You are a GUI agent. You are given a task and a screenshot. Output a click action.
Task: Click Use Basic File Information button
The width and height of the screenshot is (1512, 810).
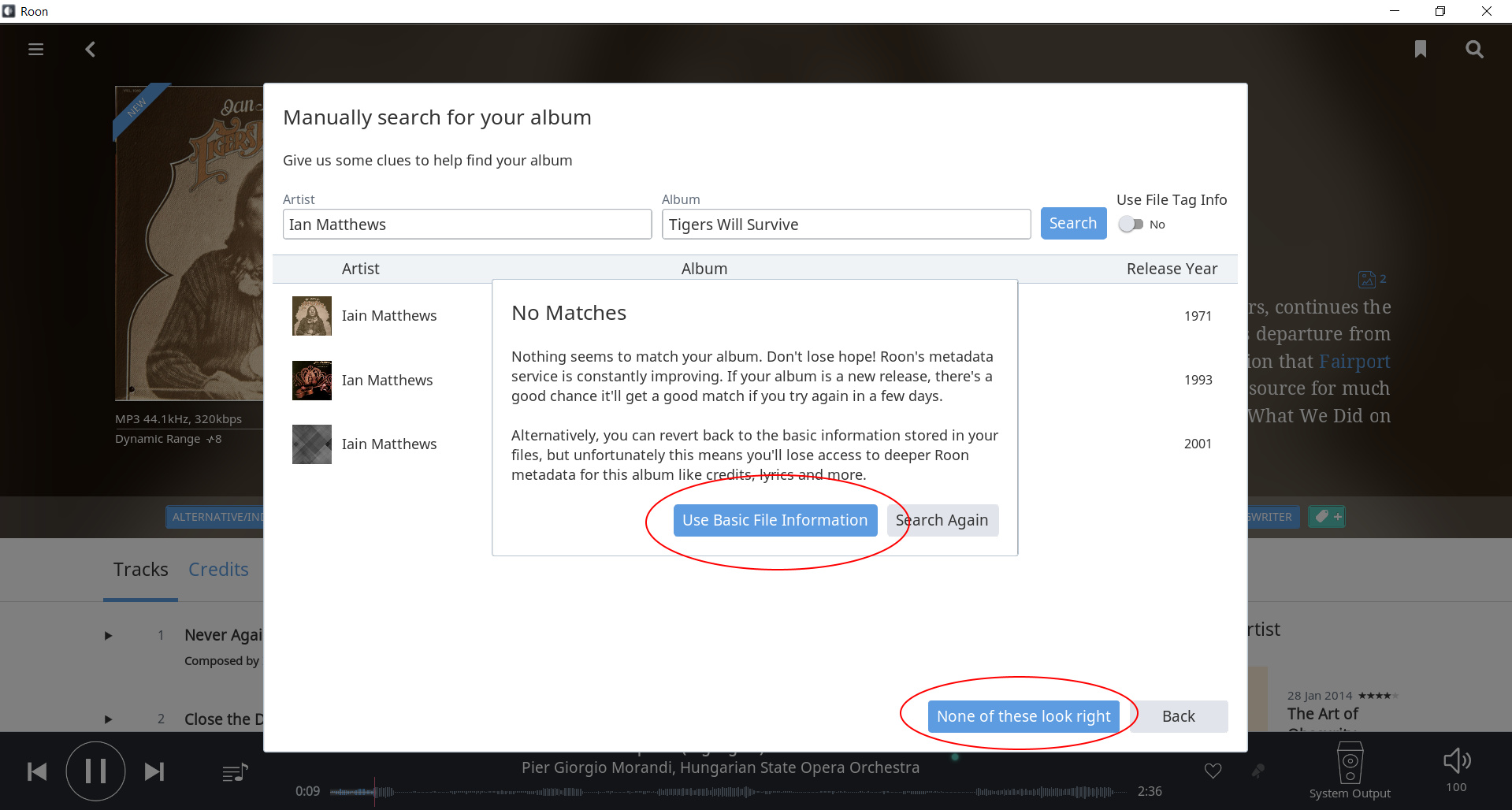[775, 520]
